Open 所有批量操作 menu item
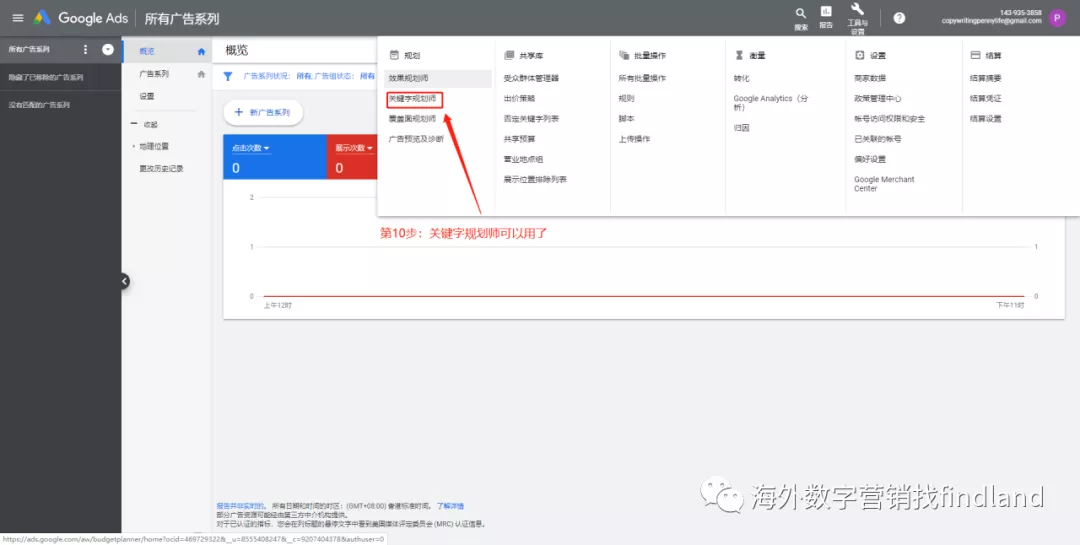Viewport: 1080px width, 545px height. [x=642, y=79]
